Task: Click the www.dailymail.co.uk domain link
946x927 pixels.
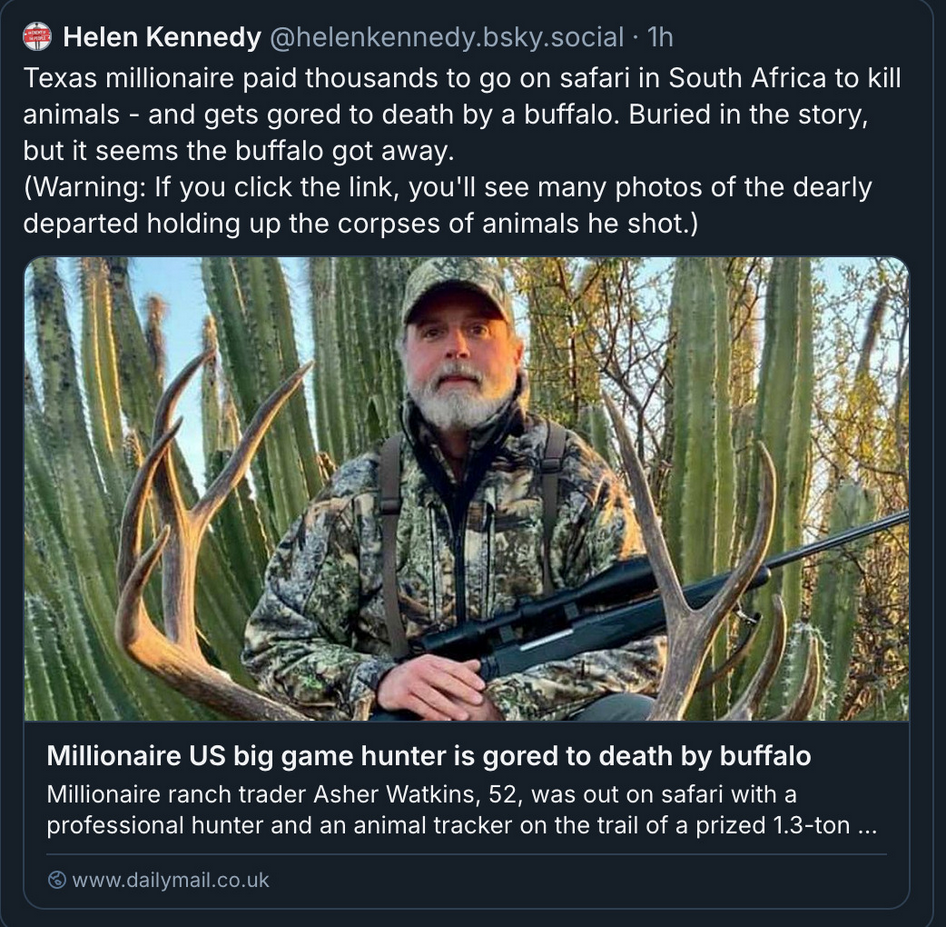Action: (170, 881)
